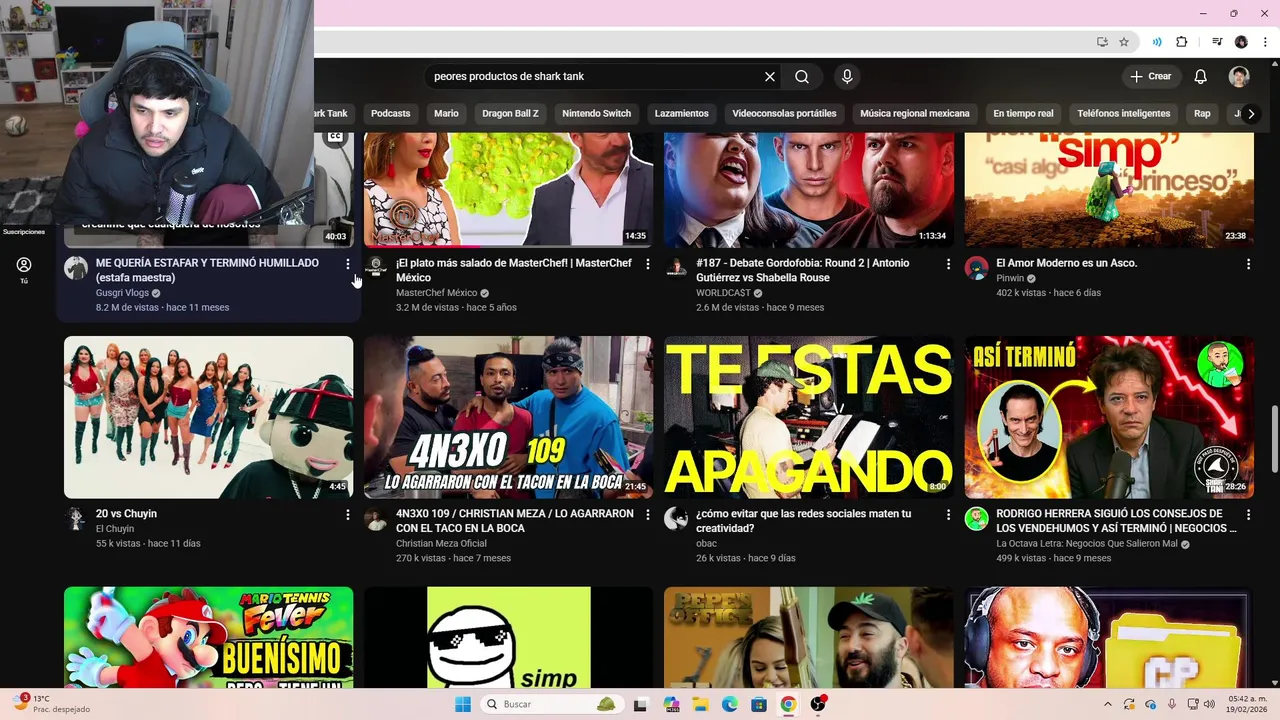The height and width of the screenshot is (720, 1280).
Task: Click La Octava Letra channel avatar
Action: 976,519
